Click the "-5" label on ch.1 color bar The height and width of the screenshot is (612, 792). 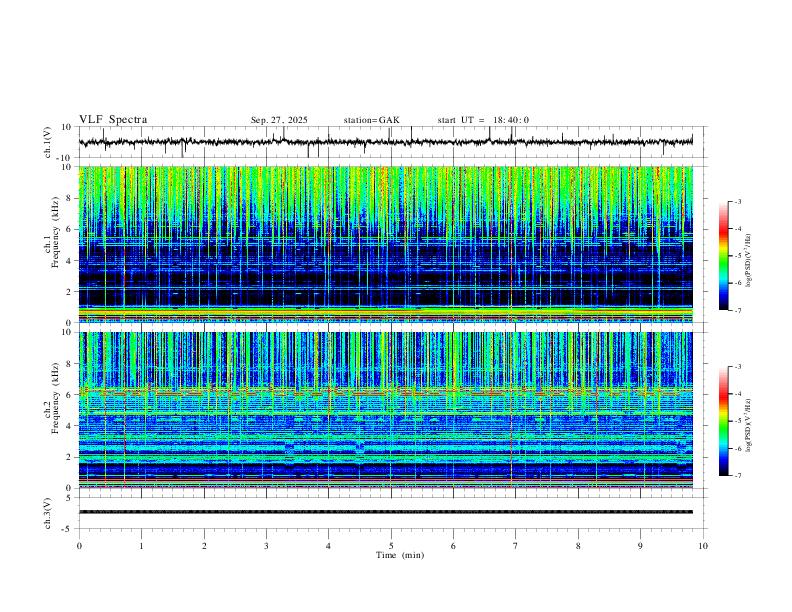tap(737, 256)
